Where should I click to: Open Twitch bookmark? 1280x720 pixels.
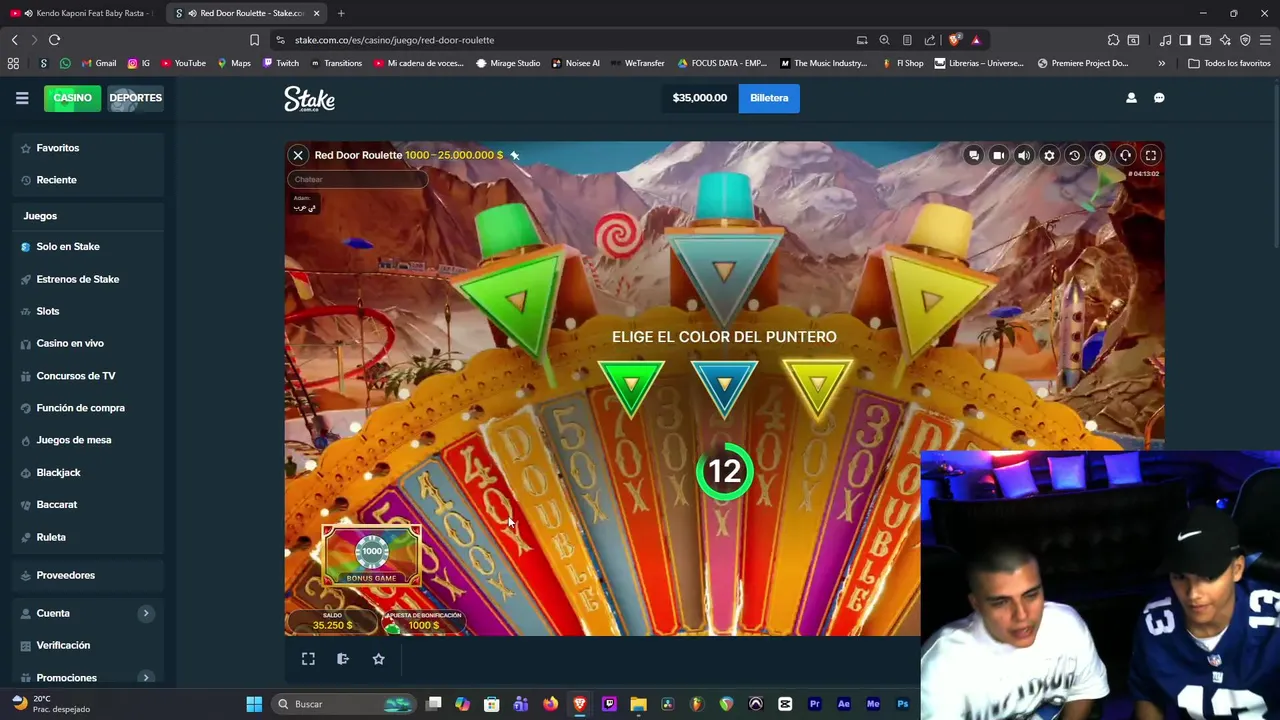(x=281, y=63)
